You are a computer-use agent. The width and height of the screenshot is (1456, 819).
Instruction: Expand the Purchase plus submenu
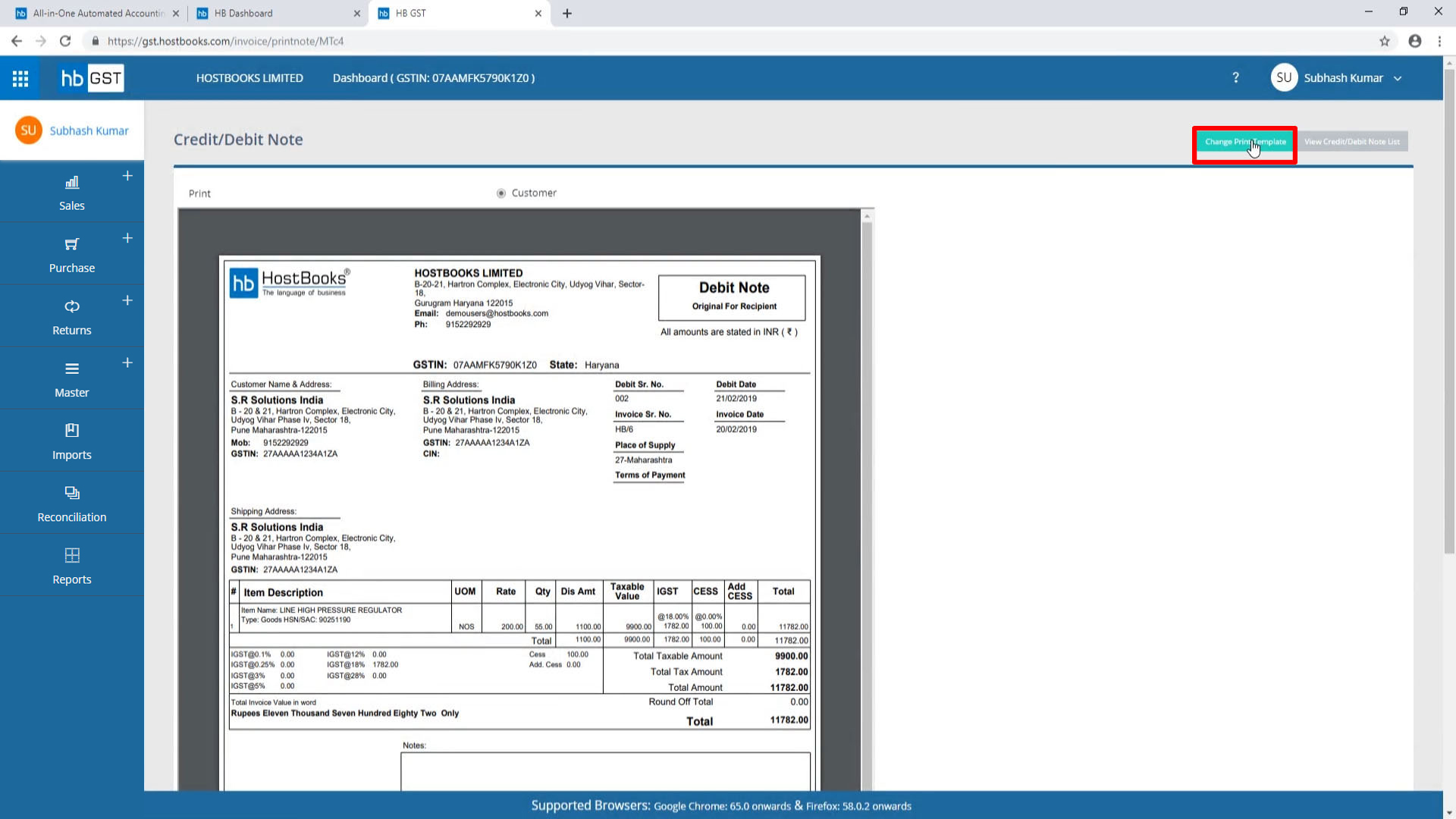127,238
